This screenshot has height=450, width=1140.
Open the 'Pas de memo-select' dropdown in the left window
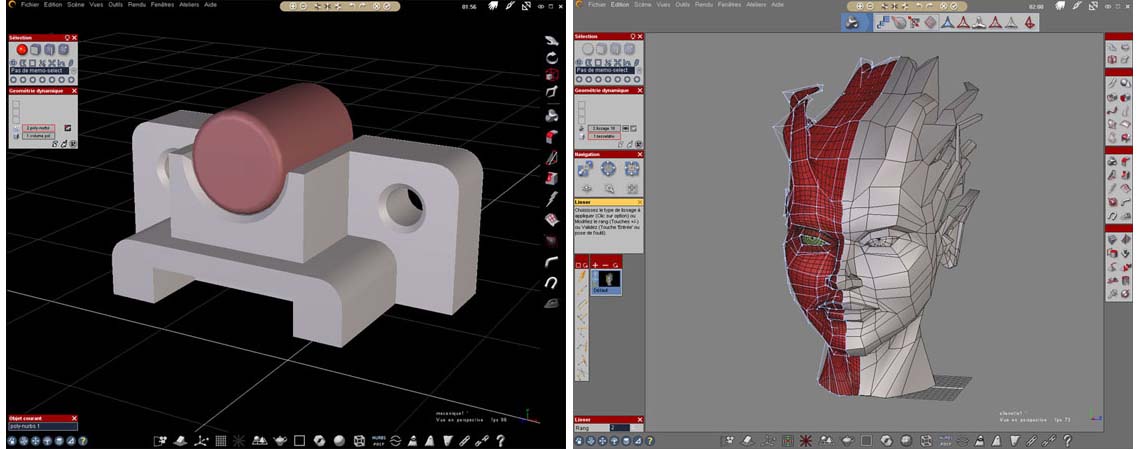[x=40, y=70]
